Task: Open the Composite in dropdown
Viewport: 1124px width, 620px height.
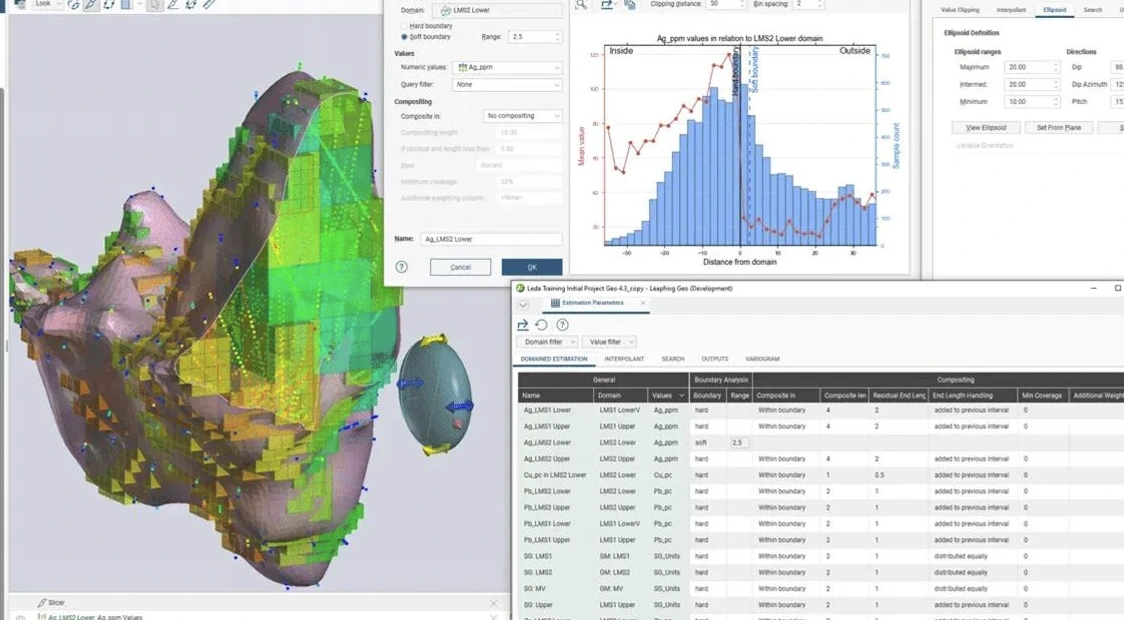Action: point(523,115)
